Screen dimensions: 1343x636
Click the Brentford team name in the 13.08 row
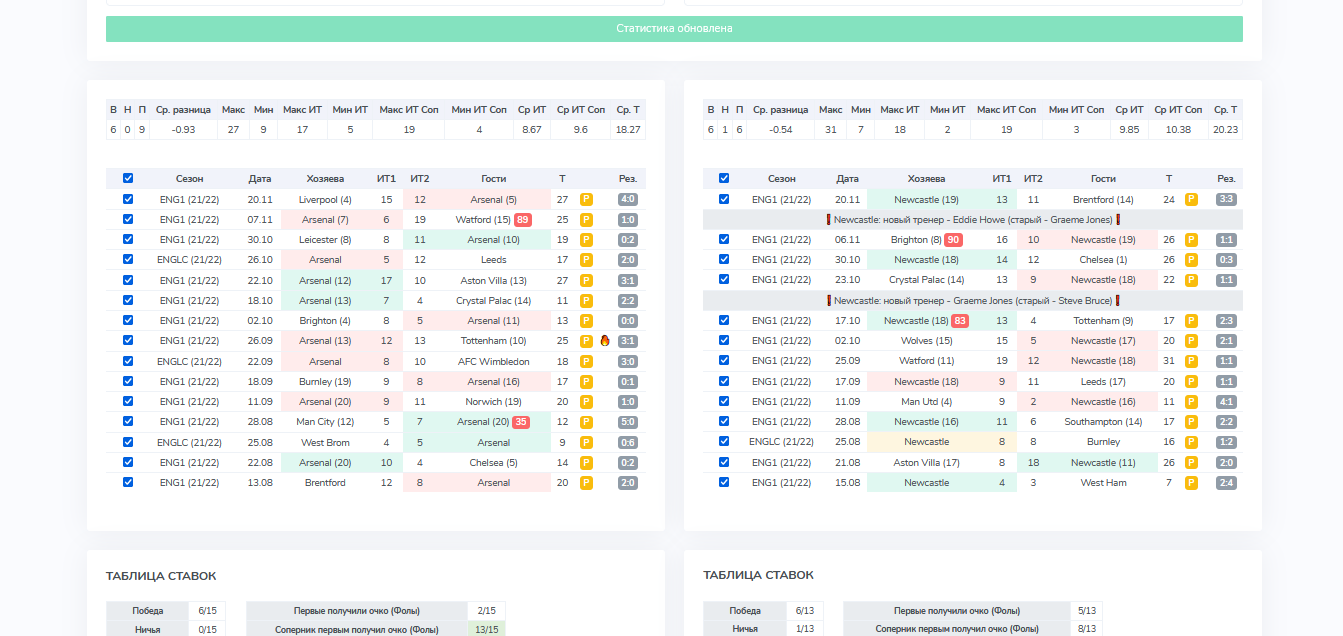tap(325, 483)
